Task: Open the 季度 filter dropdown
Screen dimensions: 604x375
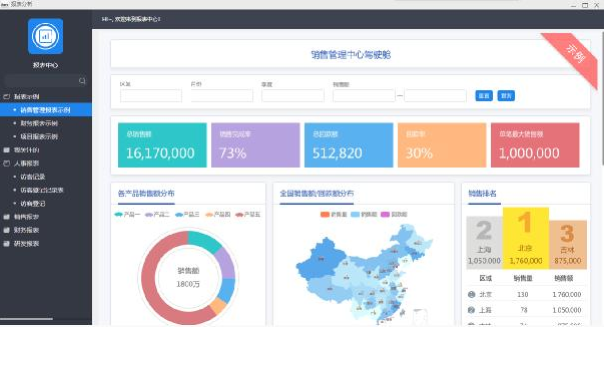Action: pyautogui.click(x=293, y=95)
